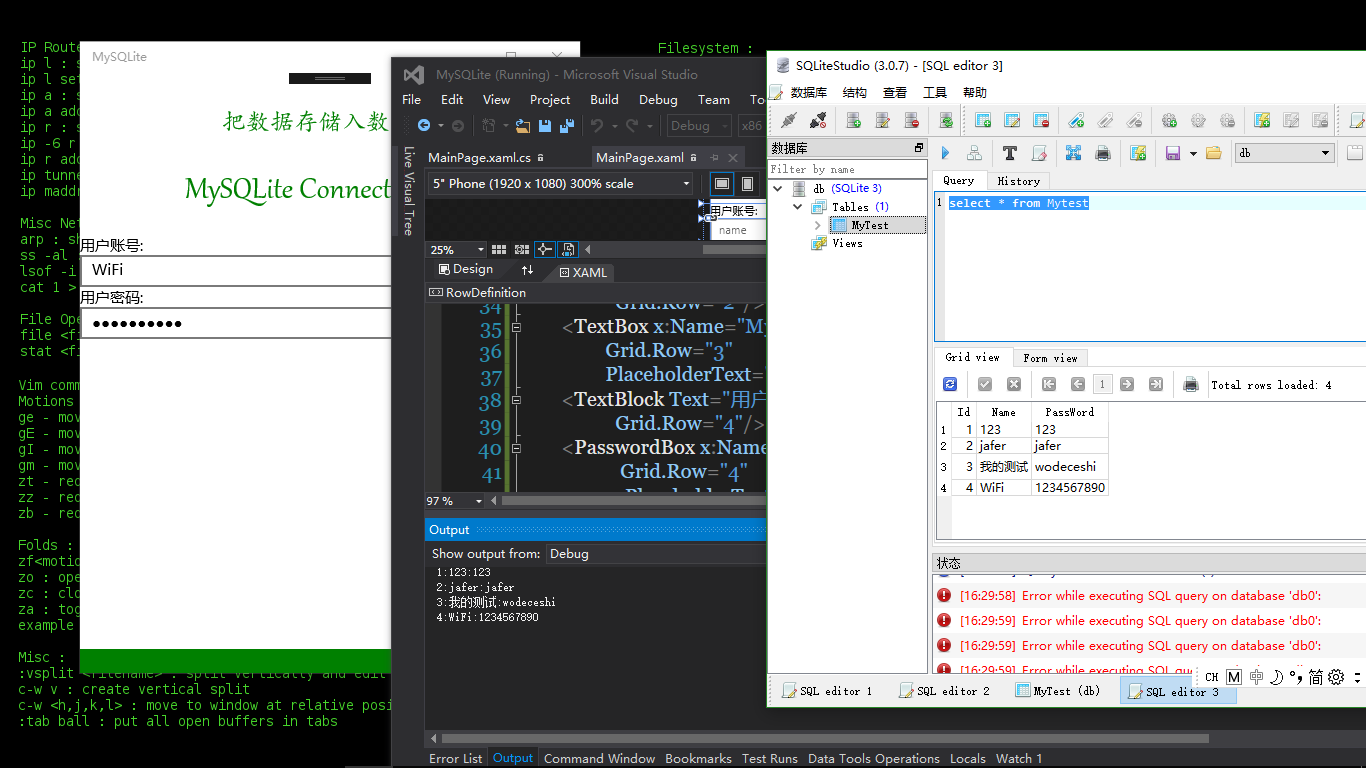The height and width of the screenshot is (768, 1366).
Task: Print grid results printer icon
Action: [1191, 384]
